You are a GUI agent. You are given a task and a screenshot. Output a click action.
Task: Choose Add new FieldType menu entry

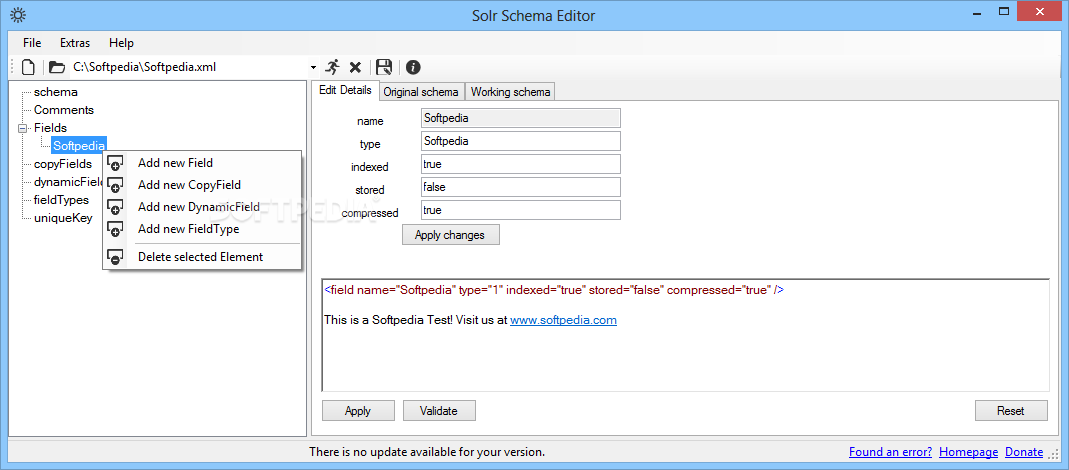click(x=202, y=229)
